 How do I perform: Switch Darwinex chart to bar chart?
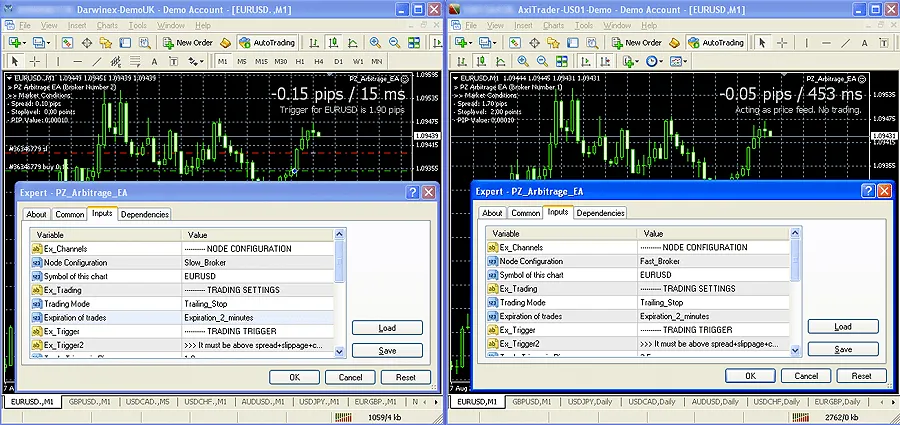[315, 42]
